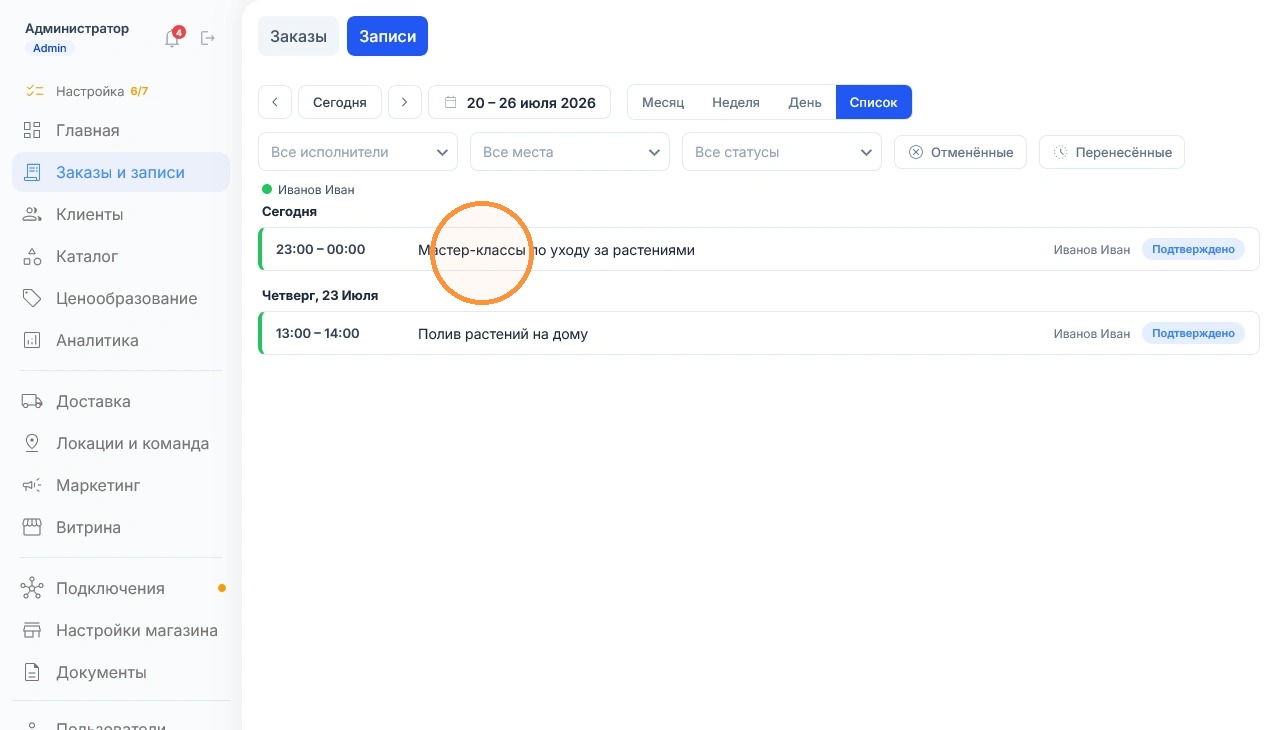Click the Отменённые cross-circle icon
Image resolution: width=1280 pixels, height=730 pixels.
915,152
